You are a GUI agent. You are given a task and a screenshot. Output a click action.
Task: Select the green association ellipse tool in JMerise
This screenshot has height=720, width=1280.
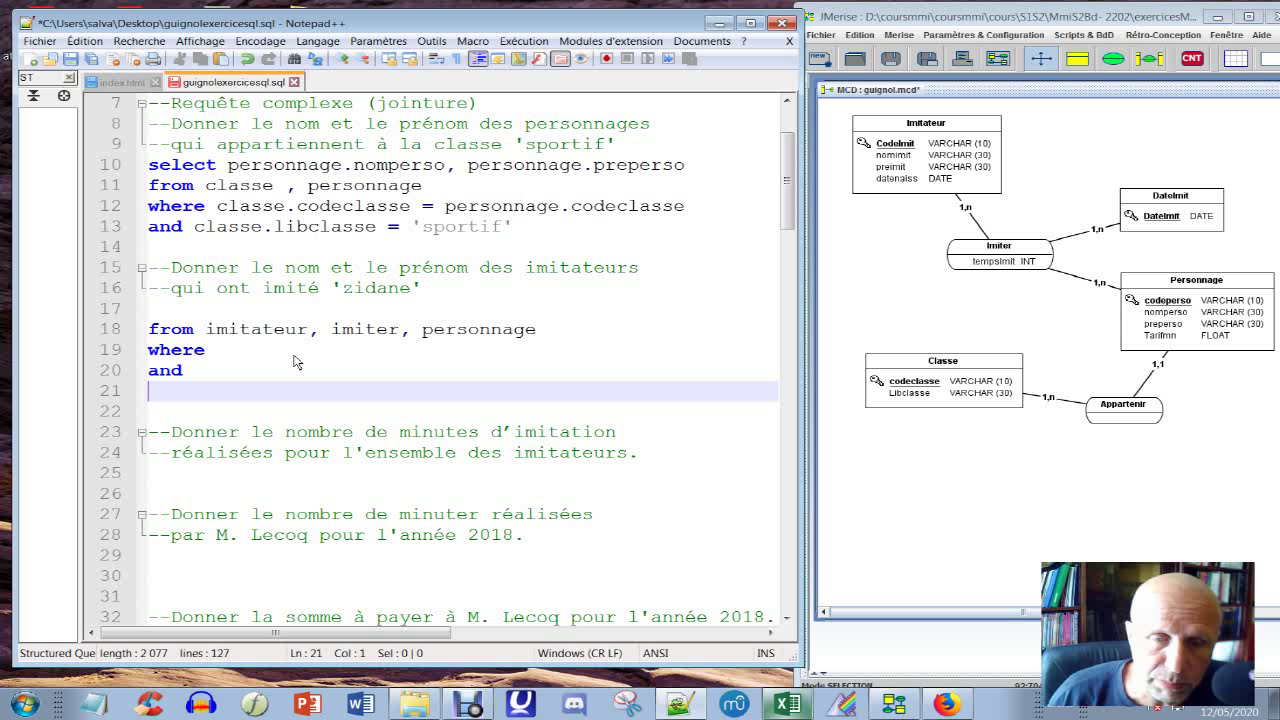1113,59
